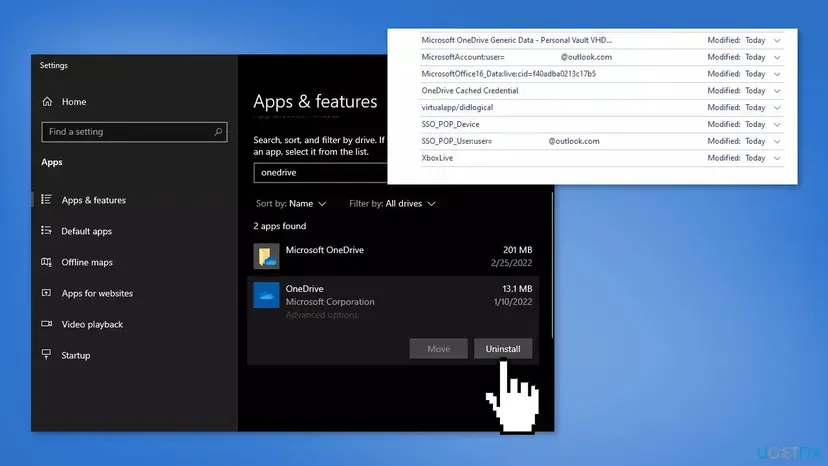Click the Uninstall button for OneDrive
Viewport: 828px width, 466px height.
pos(503,349)
